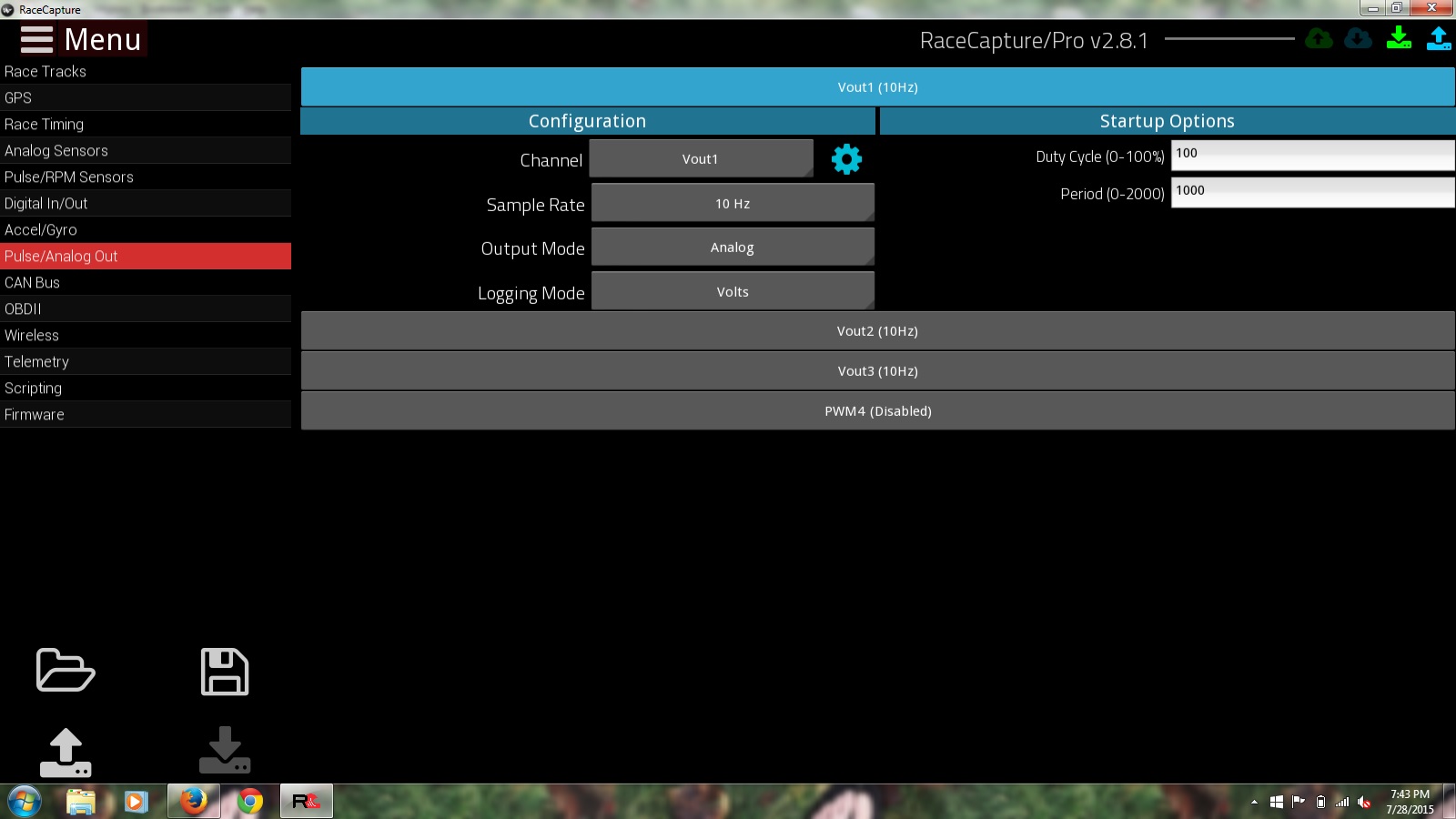This screenshot has height=819, width=1456.
Task: Open the Logging Mode dropdown Volts
Action: coord(733,291)
